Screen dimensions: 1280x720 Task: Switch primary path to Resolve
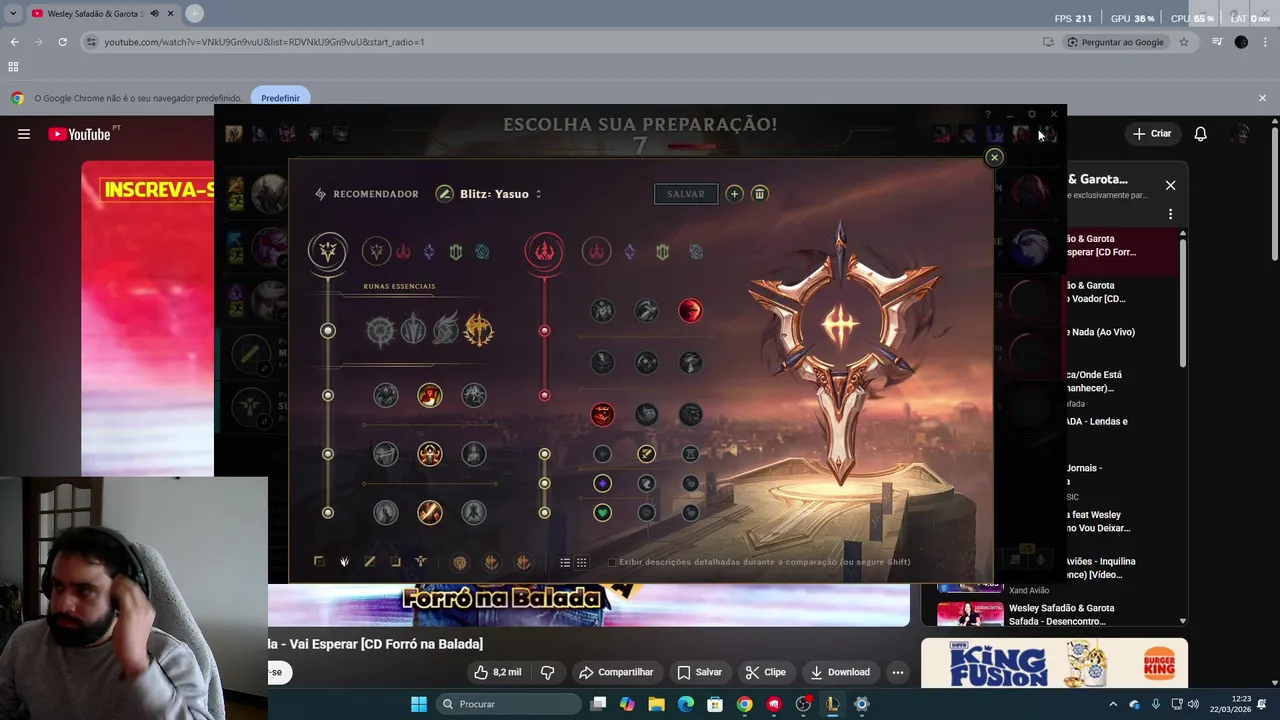456,252
